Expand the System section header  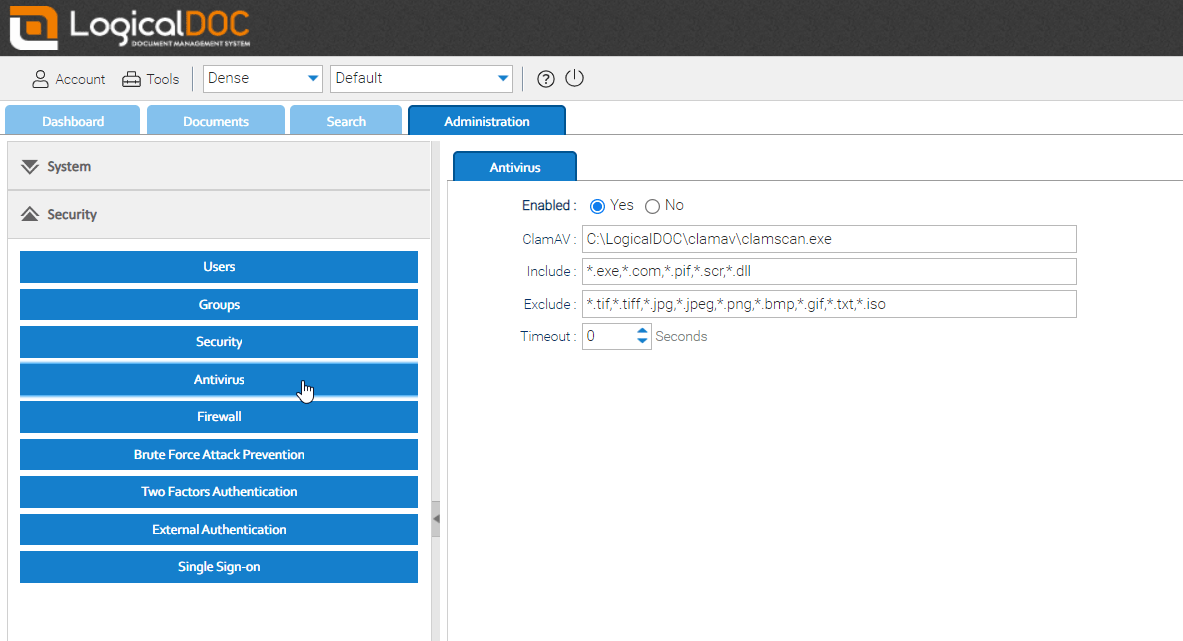point(219,166)
